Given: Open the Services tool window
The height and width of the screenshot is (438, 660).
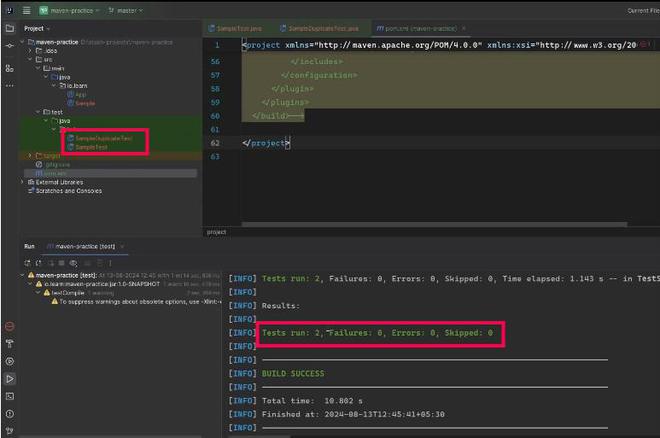Looking at the screenshot, I should coord(10,361).
